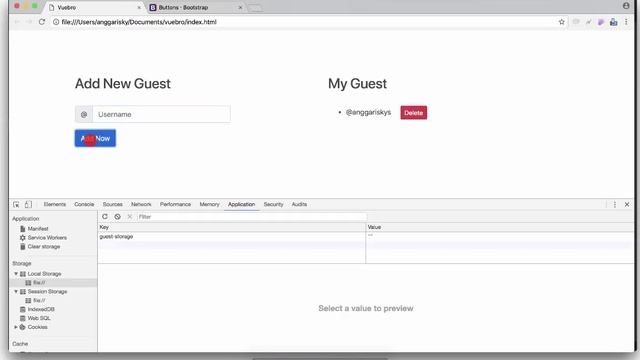Image resolution: width=640 pixels, height=360 pixels.
Task: Select the Vuebro browser tab
Action: click(x=95, y=7)
